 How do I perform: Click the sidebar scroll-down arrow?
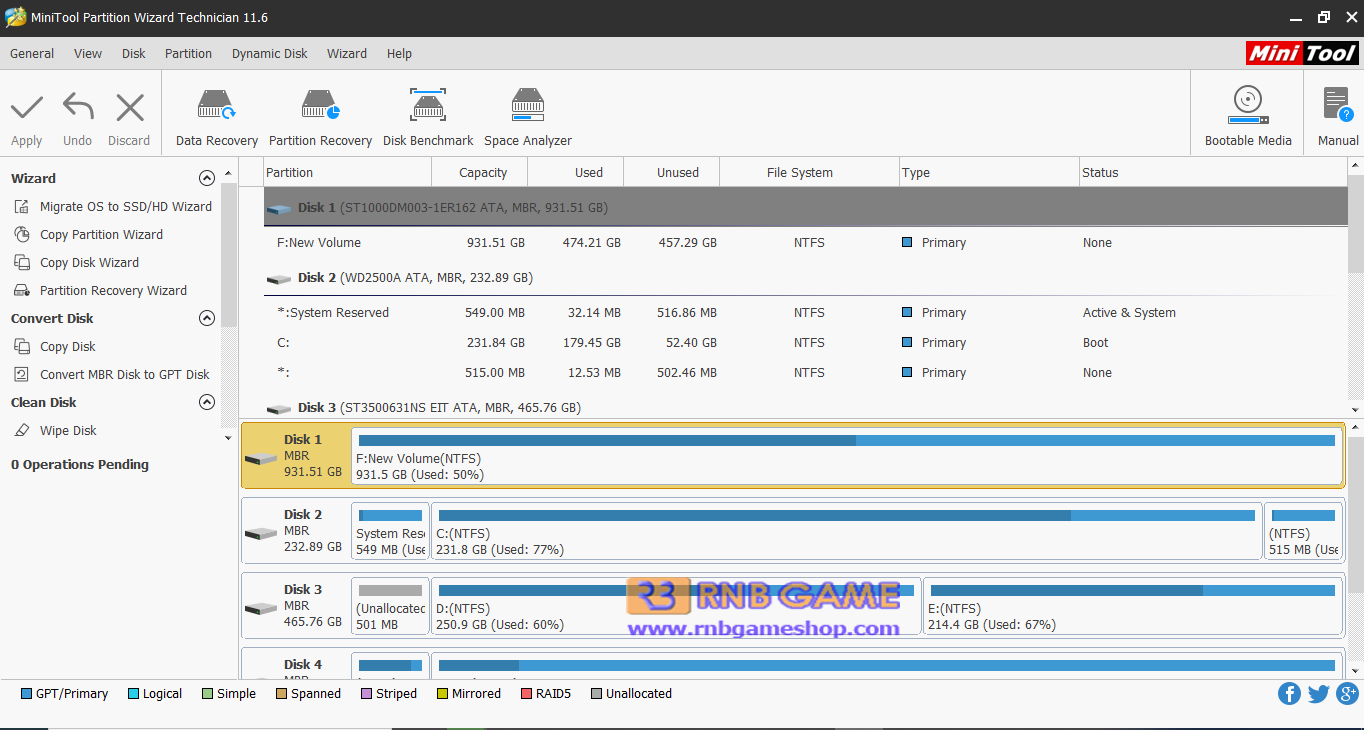tap(229, 438)
